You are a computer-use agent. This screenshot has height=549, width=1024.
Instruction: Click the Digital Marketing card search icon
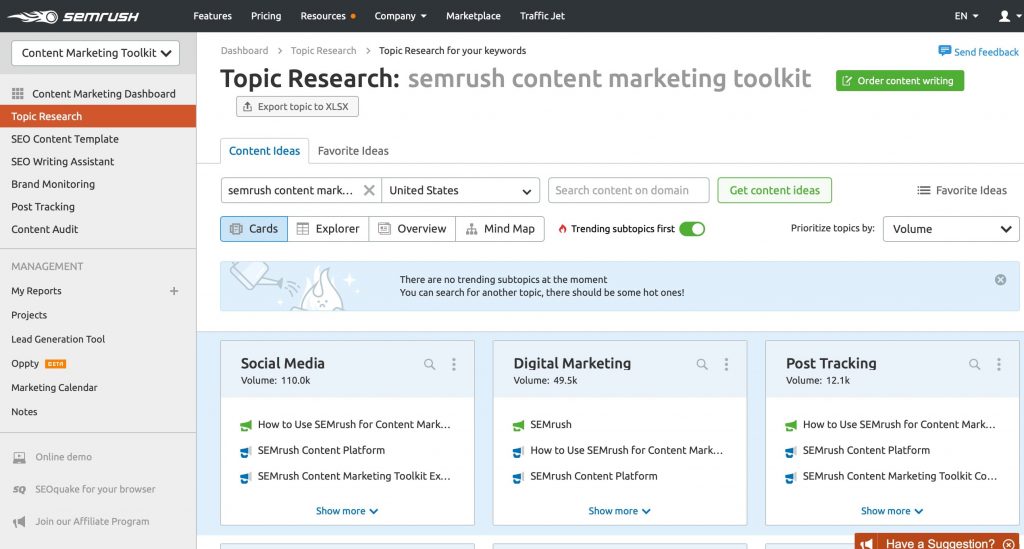pyautogui.click(x=701, y=364)
